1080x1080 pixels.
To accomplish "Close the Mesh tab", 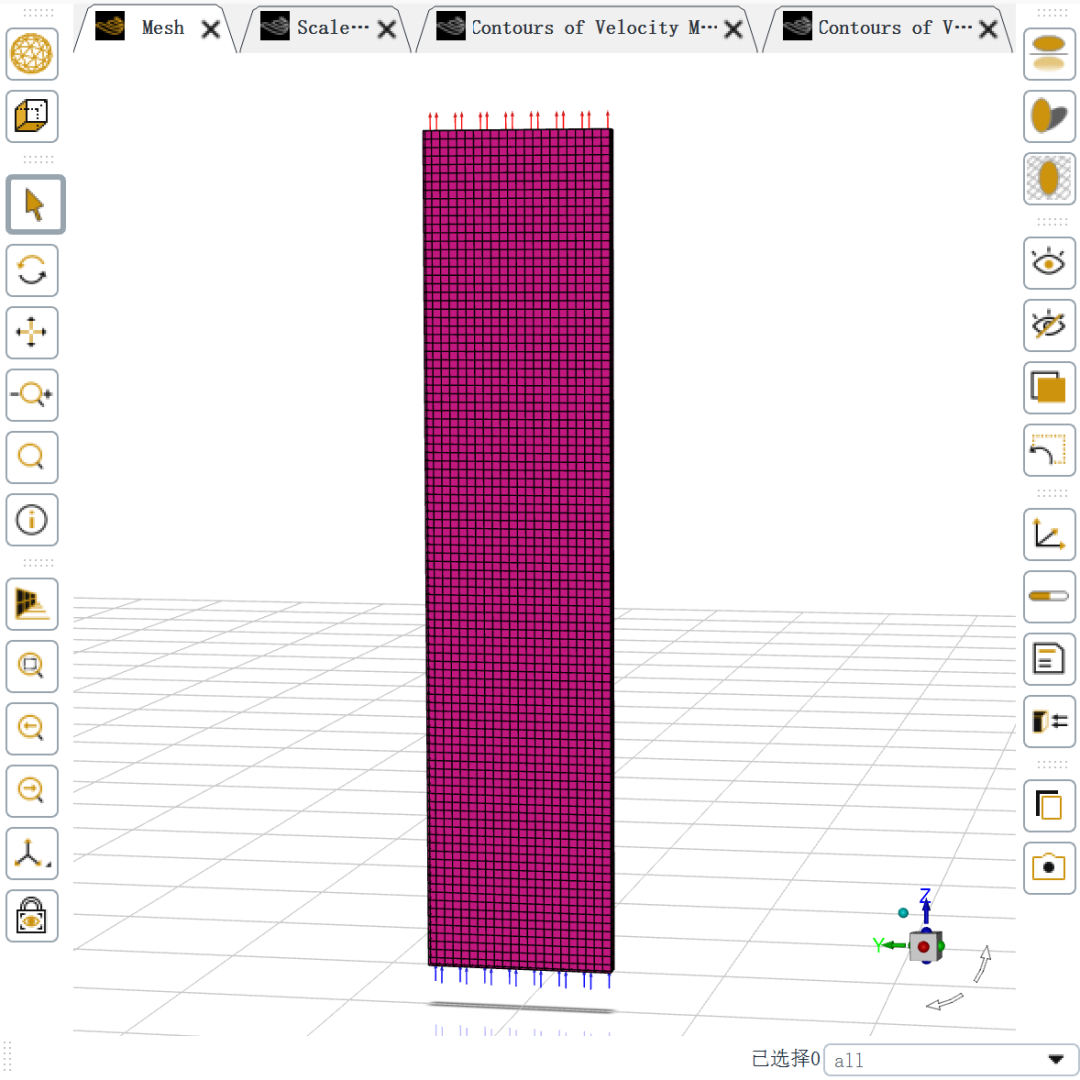I will tap(210, 29).
